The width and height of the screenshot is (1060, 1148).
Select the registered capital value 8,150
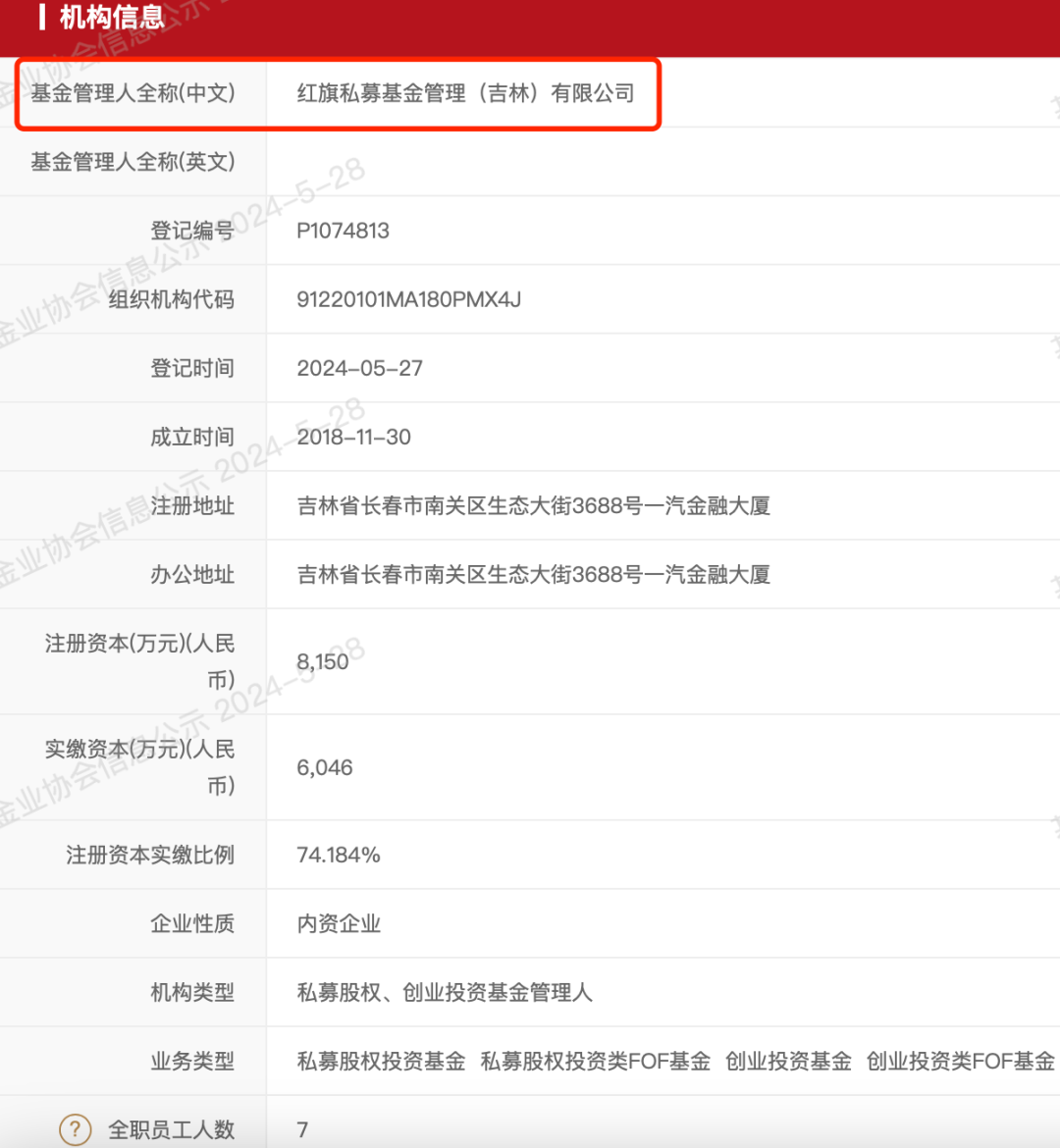click(322, 661)
